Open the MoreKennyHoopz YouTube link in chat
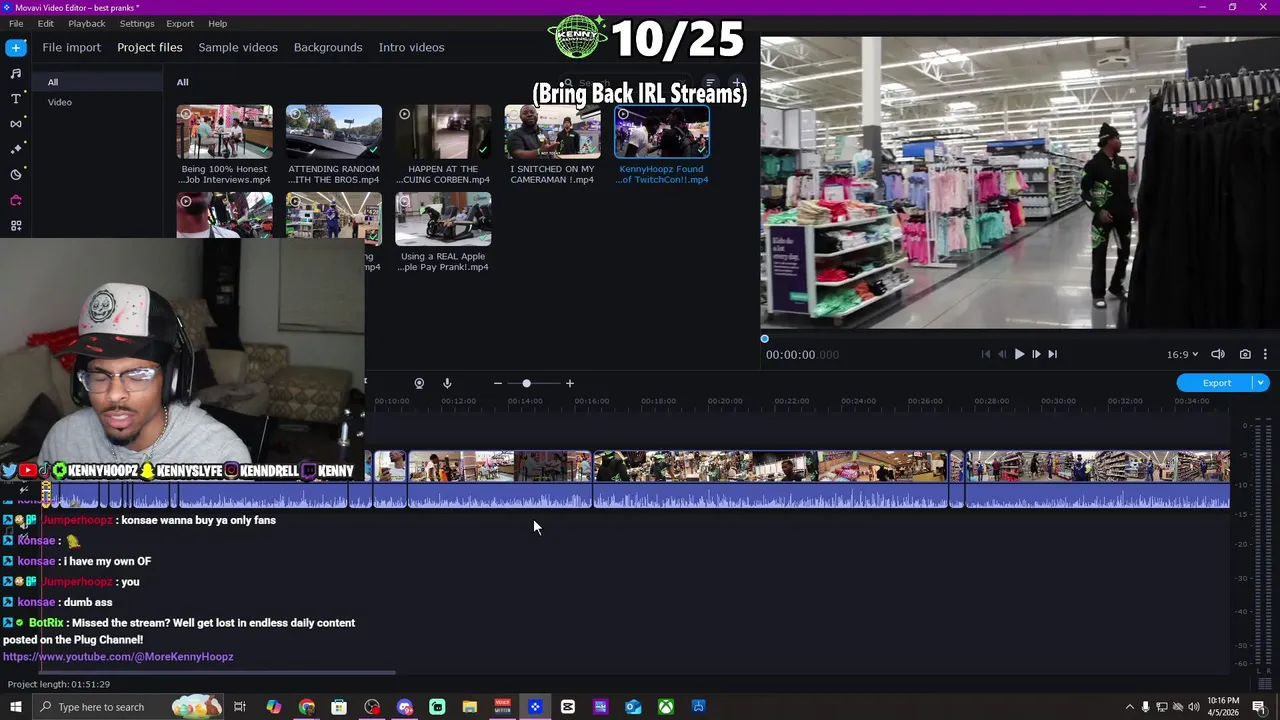 (x=118, y=657)
